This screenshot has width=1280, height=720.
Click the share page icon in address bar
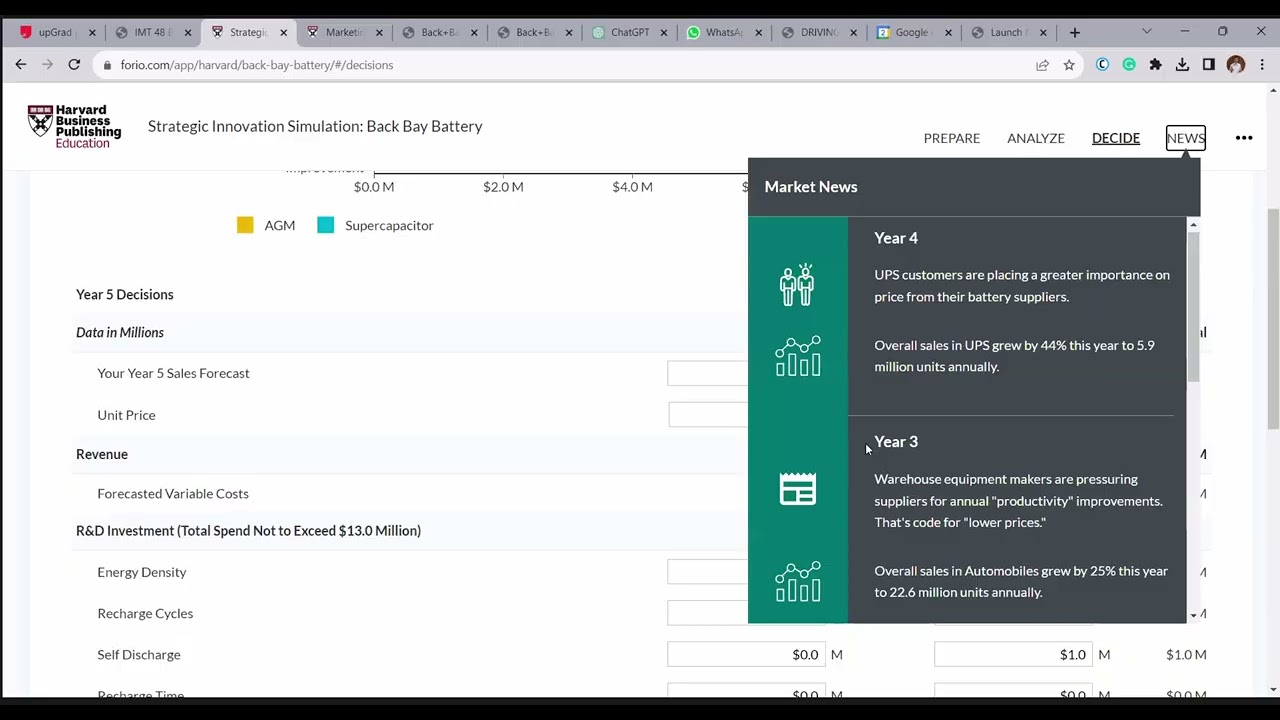1042,65
